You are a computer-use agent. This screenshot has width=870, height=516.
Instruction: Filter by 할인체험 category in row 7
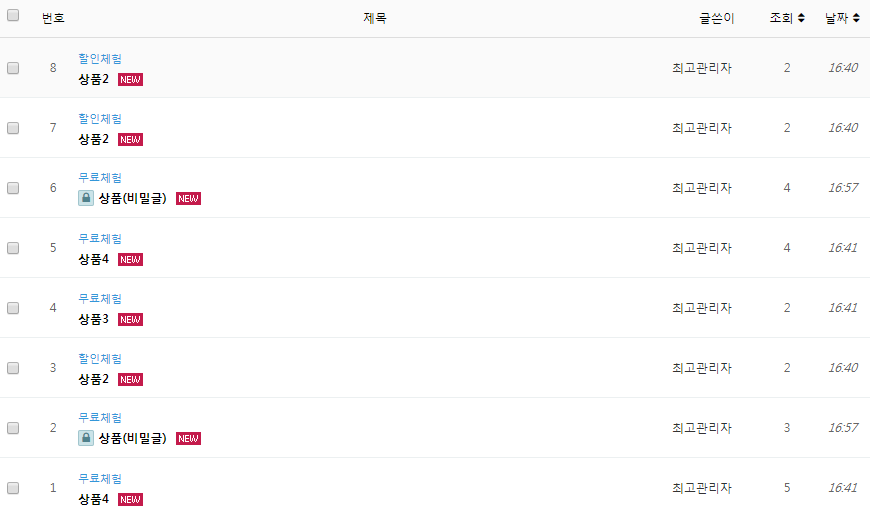click(100, 118)
